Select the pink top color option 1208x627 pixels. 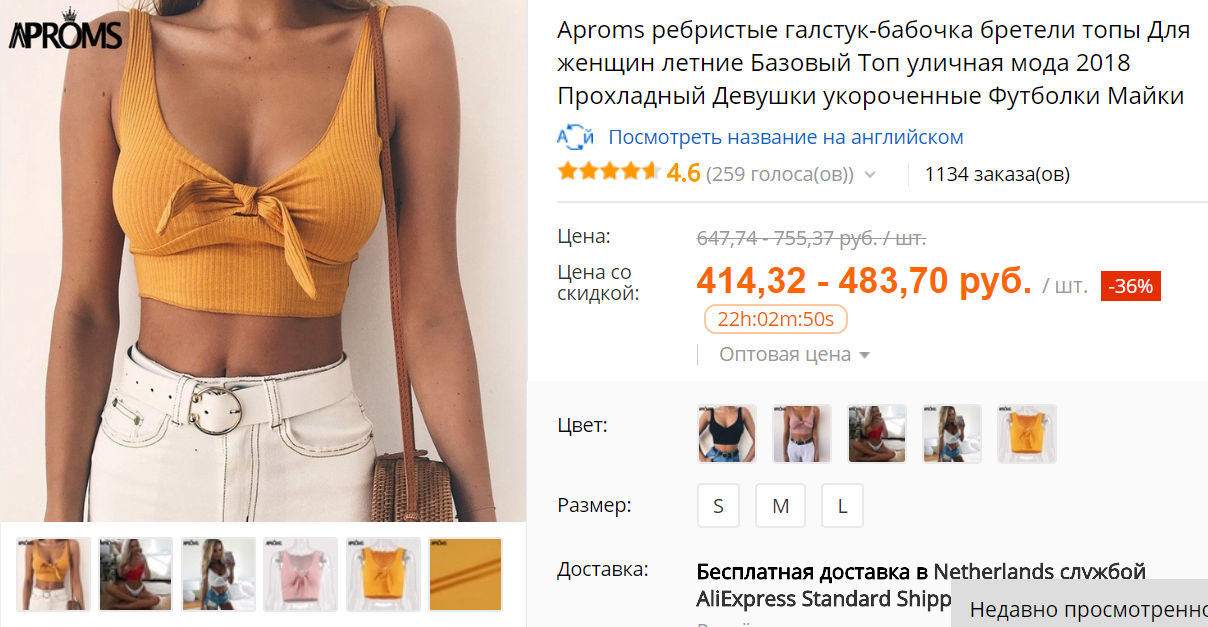pos(802,434)
